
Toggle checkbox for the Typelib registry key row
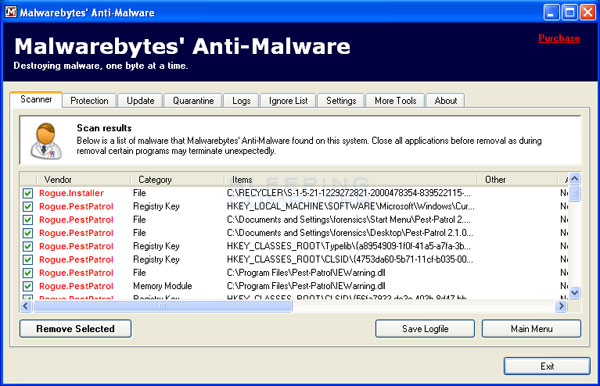point(28,246)
